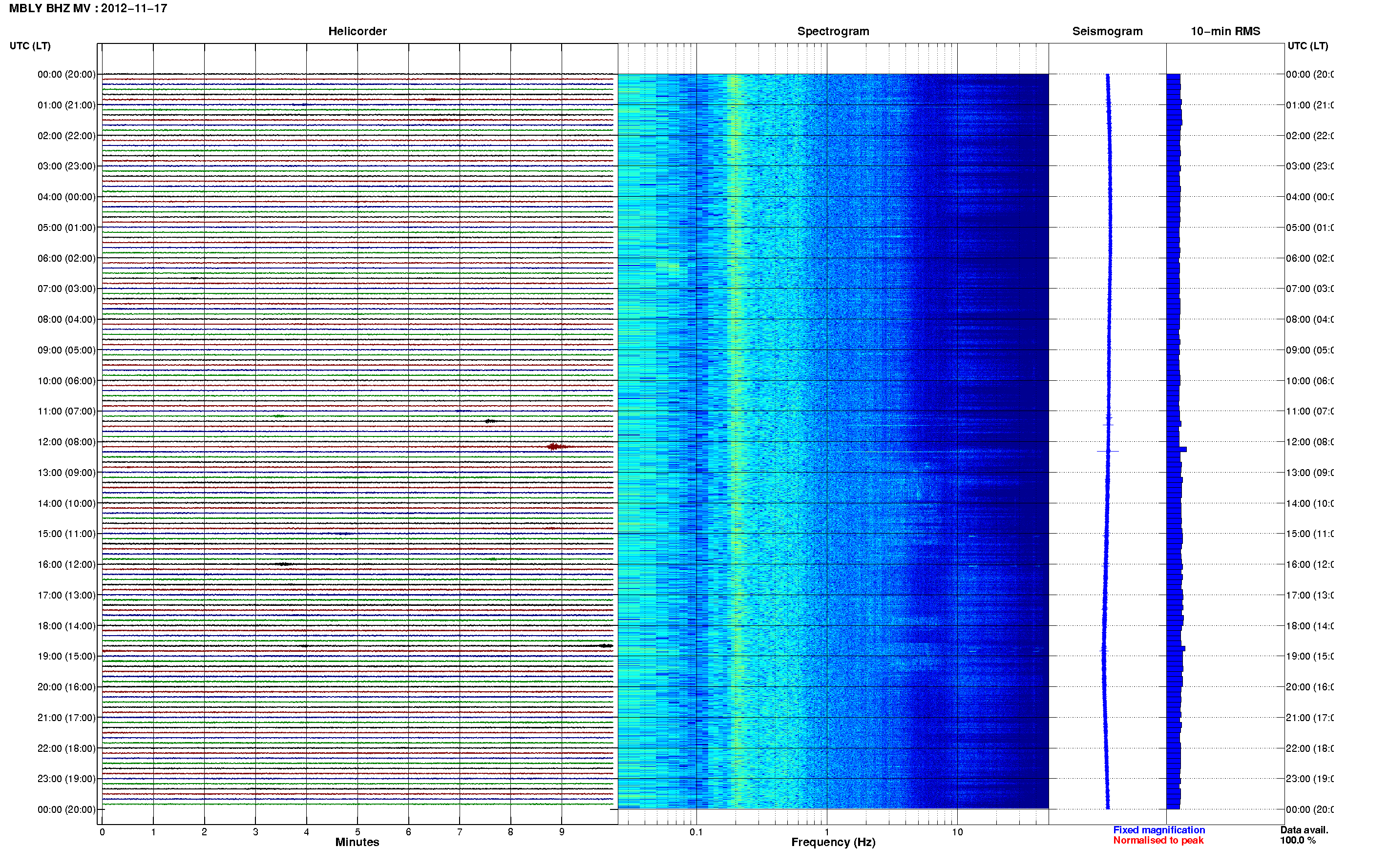The image size is (1389, 868).
Task: Click left time label 18:00 (14:00)
Action: pyautogui.click(x=66, y=626)
